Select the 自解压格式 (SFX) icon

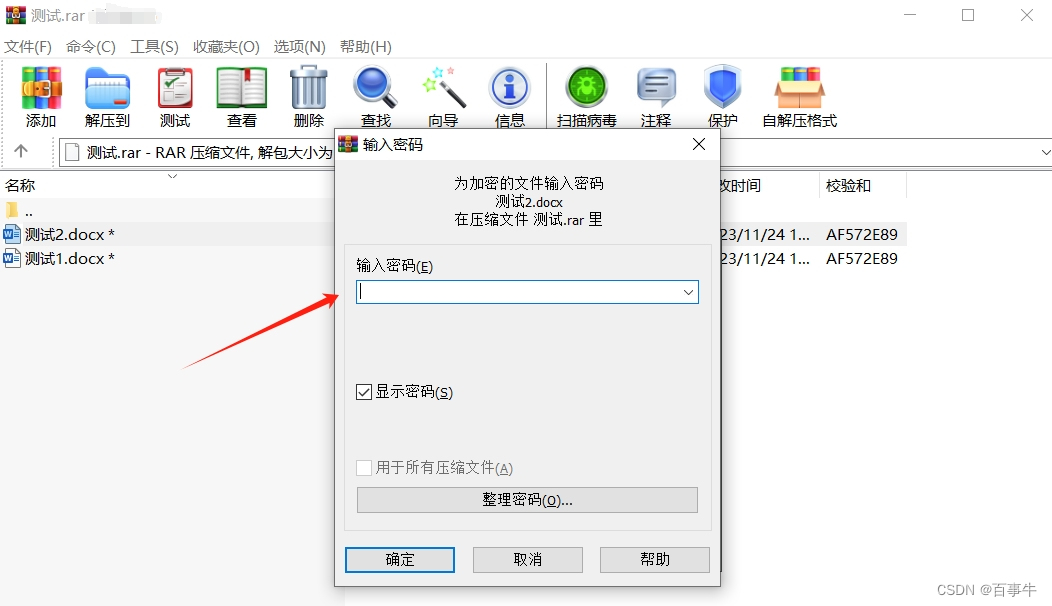(x=800, y=88)
